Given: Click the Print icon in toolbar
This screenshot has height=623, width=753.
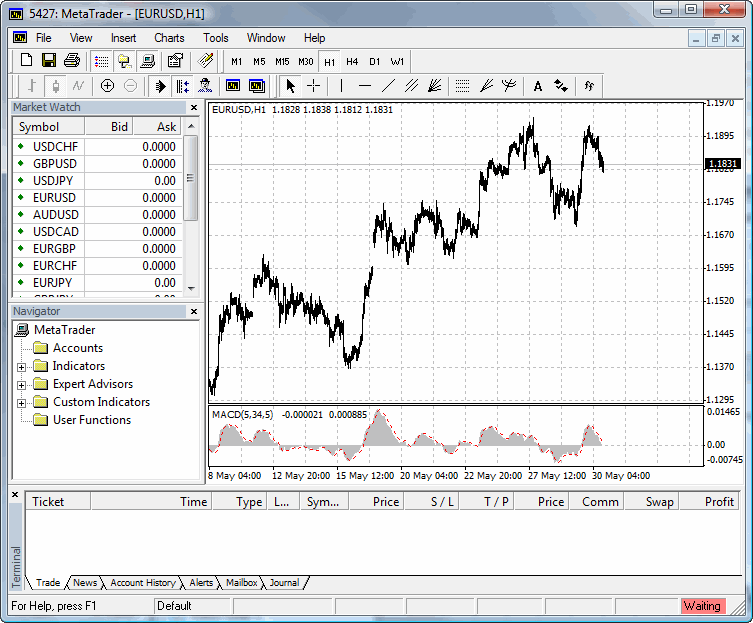Looking at the screenshot, I should click(72, 61).
